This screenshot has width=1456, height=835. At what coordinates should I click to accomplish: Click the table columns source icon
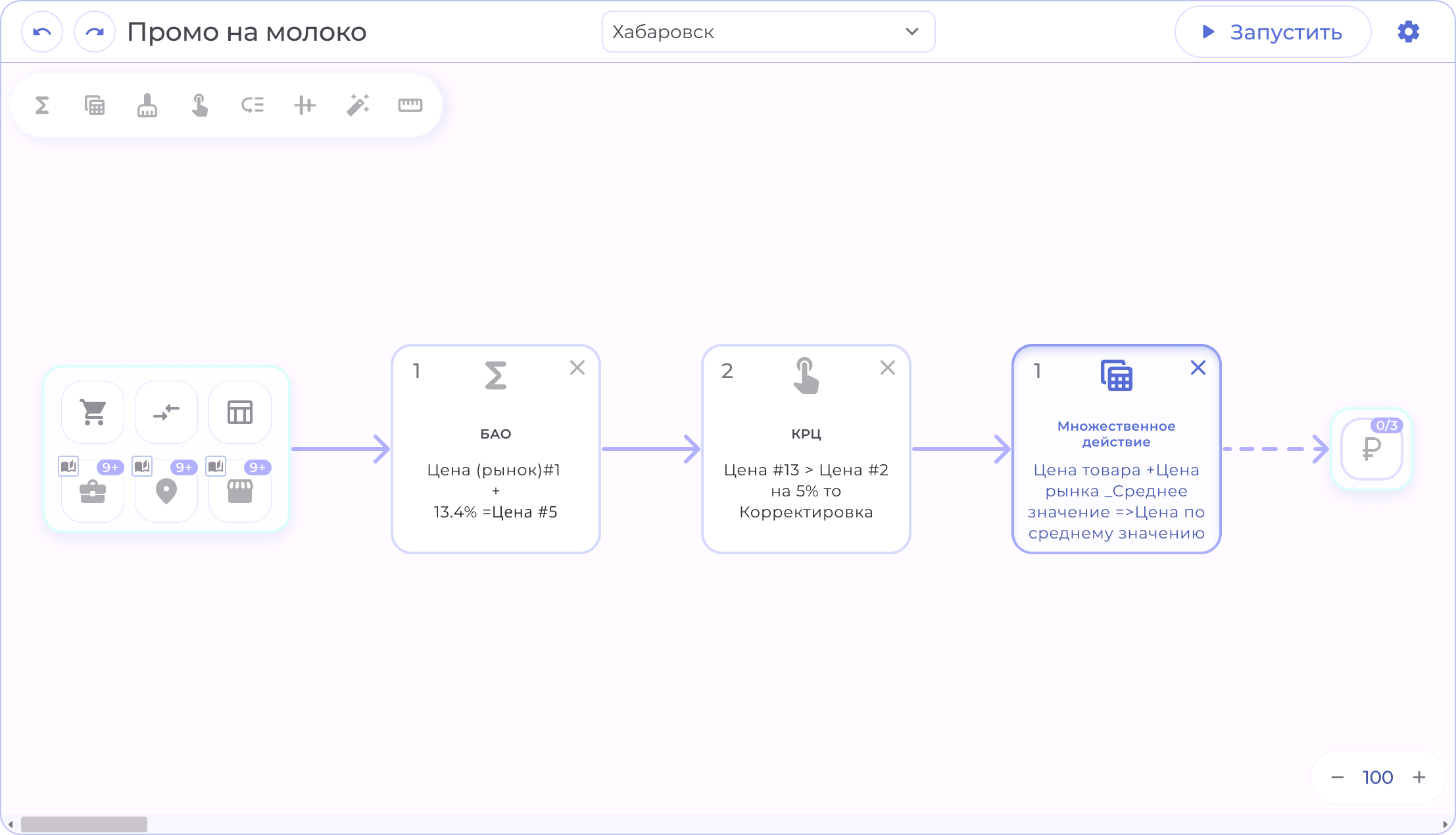[x=240, y=412]
